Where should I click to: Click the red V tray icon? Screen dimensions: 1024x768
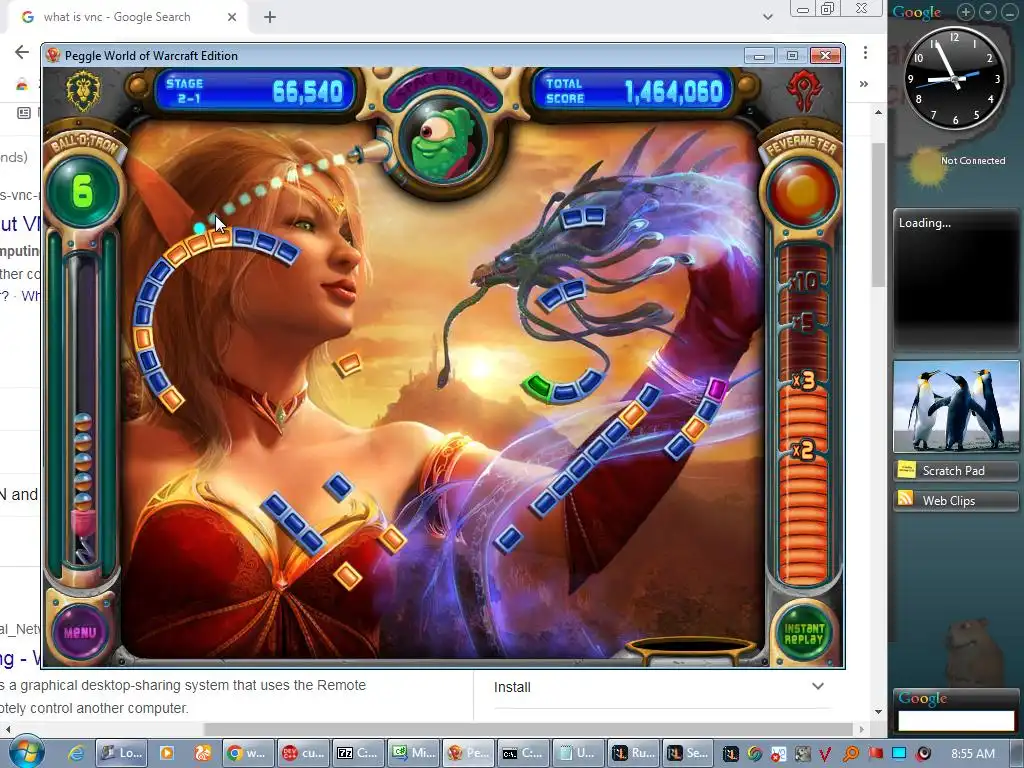click(x=825, y=754)
